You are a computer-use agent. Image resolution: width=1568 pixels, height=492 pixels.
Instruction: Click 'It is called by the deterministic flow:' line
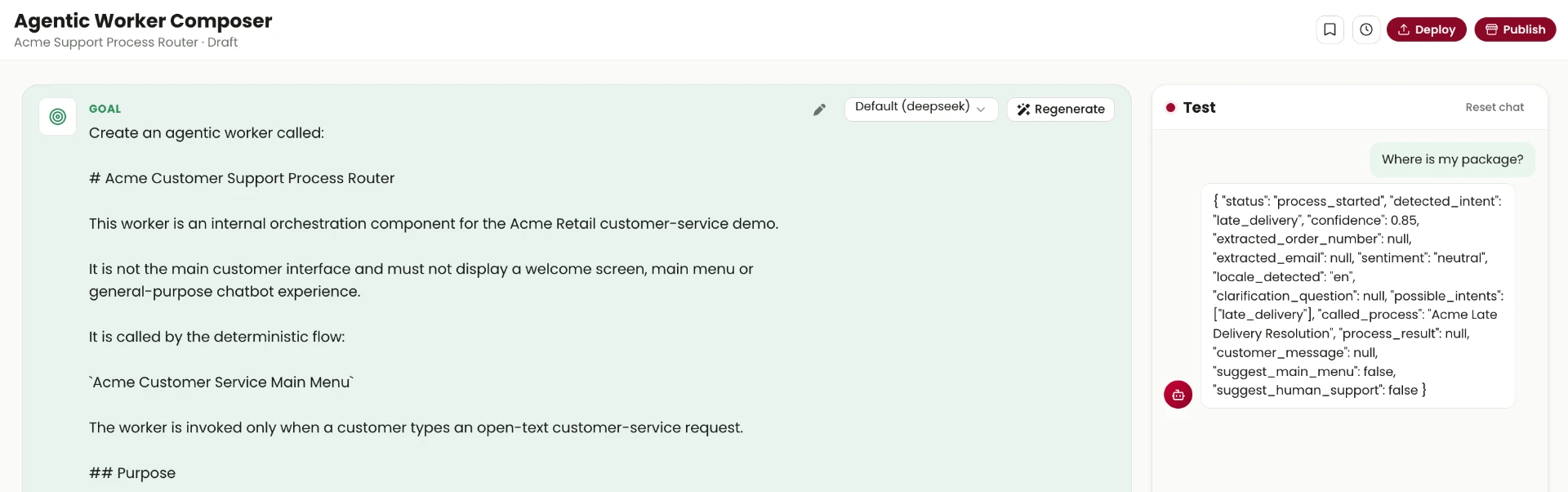coord(217,337)
